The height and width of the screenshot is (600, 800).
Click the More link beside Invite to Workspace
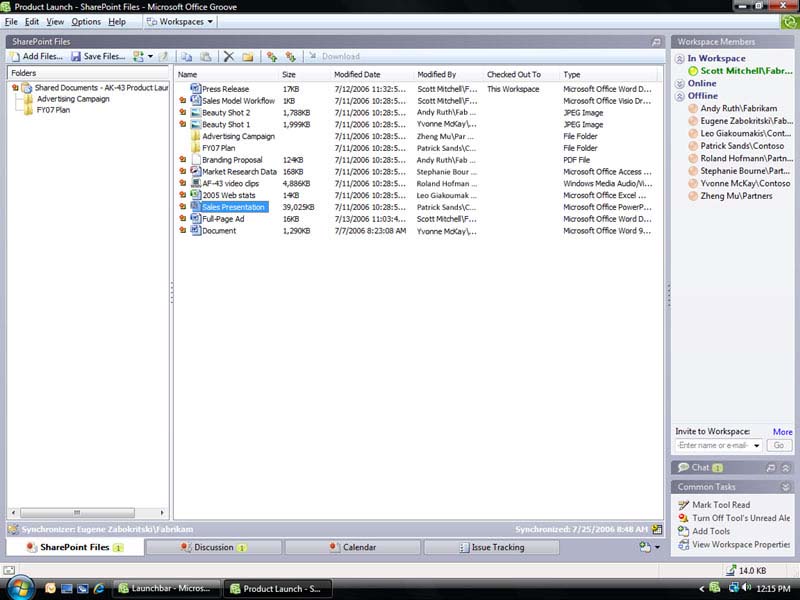tap(782, 432)
